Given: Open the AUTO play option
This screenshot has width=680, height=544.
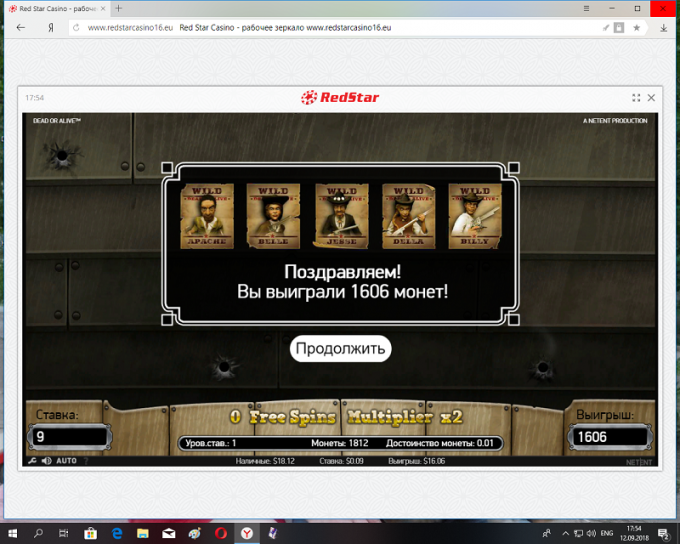Looking at the screenshot, I should (x=66, y=461).
